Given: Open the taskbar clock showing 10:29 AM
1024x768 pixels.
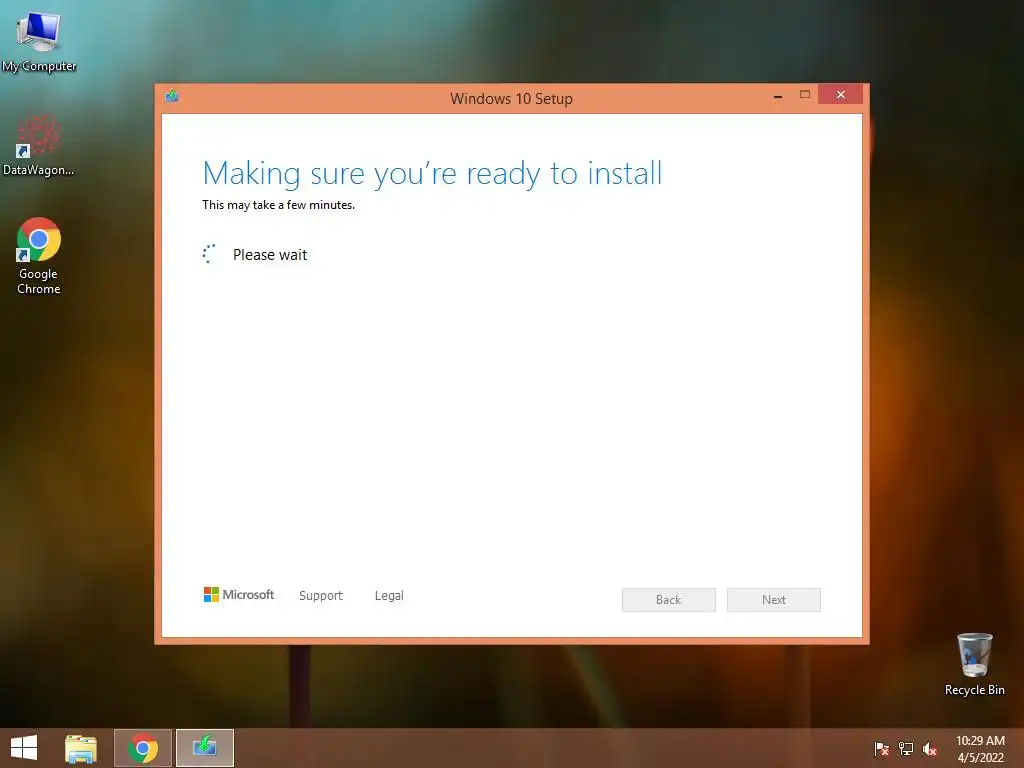Looking at the screenshot, I should (980, 748).
